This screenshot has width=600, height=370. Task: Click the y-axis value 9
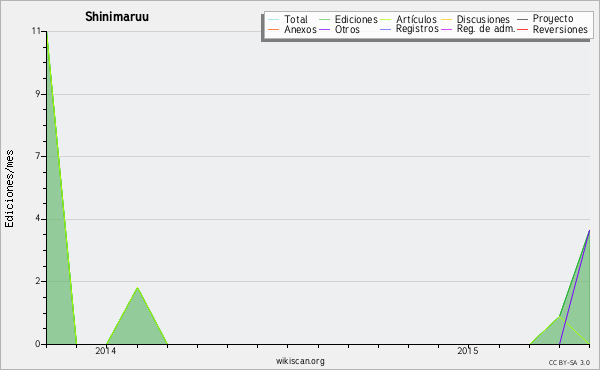point(38,94)
